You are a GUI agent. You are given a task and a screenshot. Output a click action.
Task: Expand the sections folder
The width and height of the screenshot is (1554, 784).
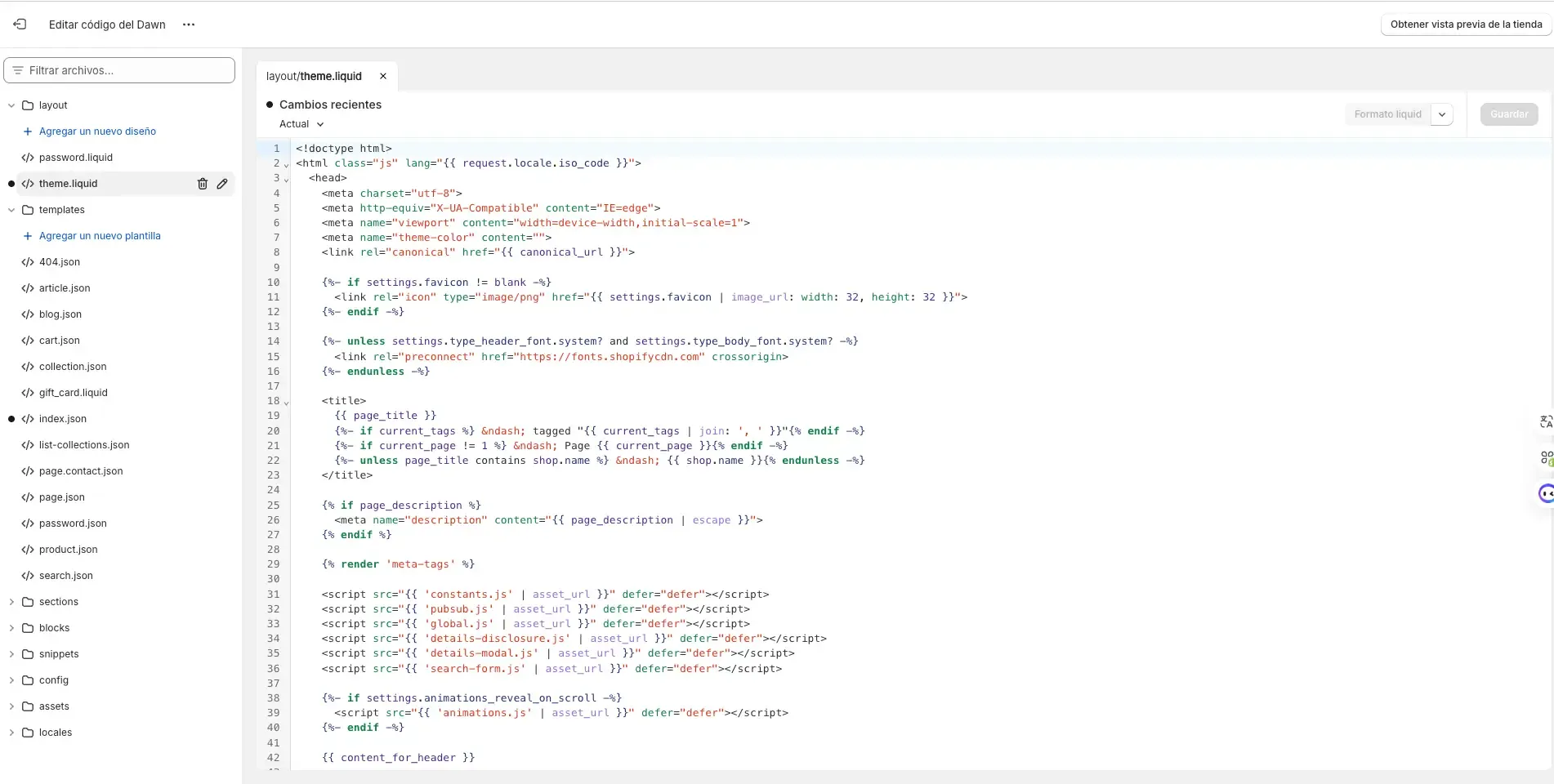tap(11, 602)
